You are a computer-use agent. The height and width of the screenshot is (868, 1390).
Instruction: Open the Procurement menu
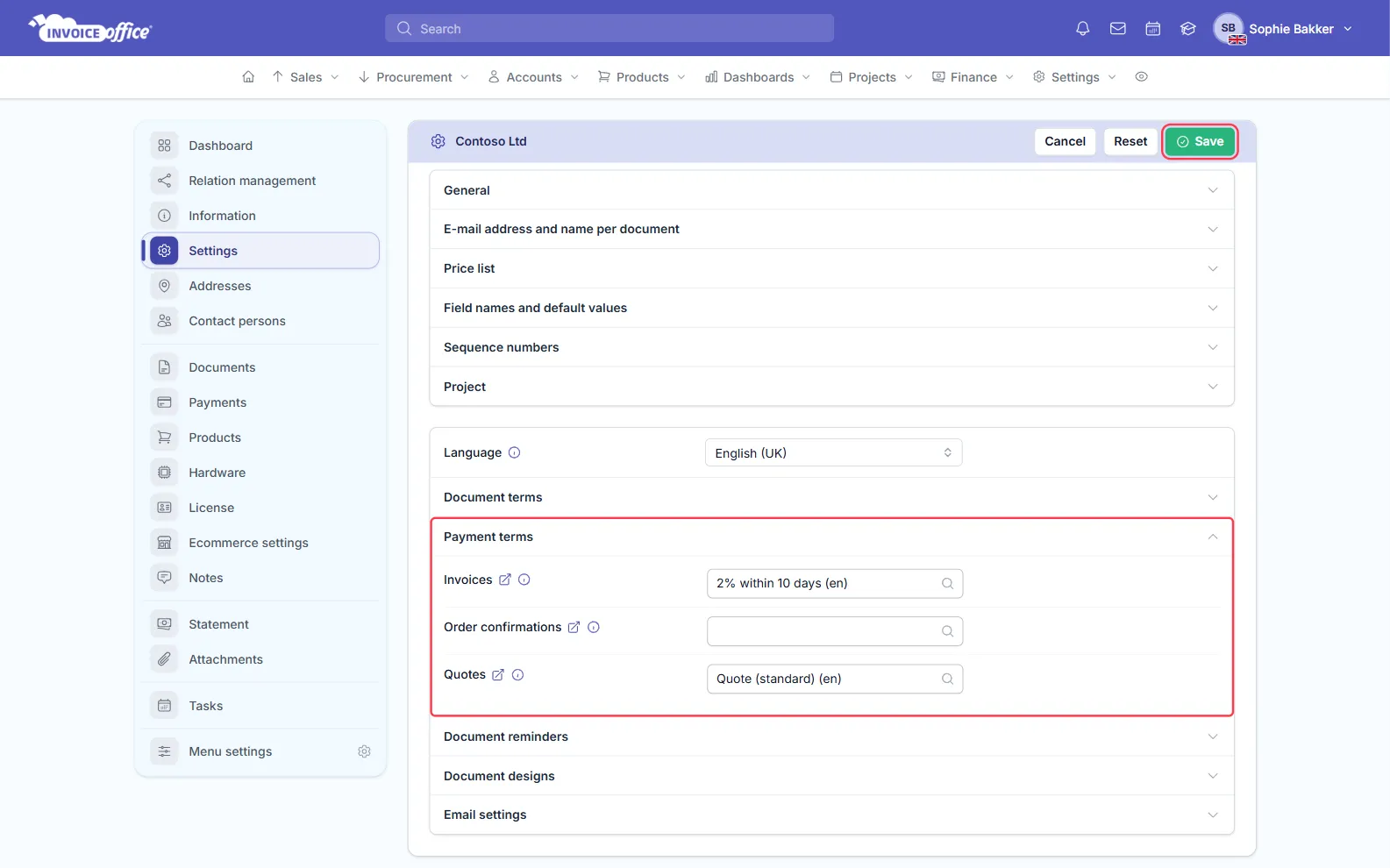point(413,77)
